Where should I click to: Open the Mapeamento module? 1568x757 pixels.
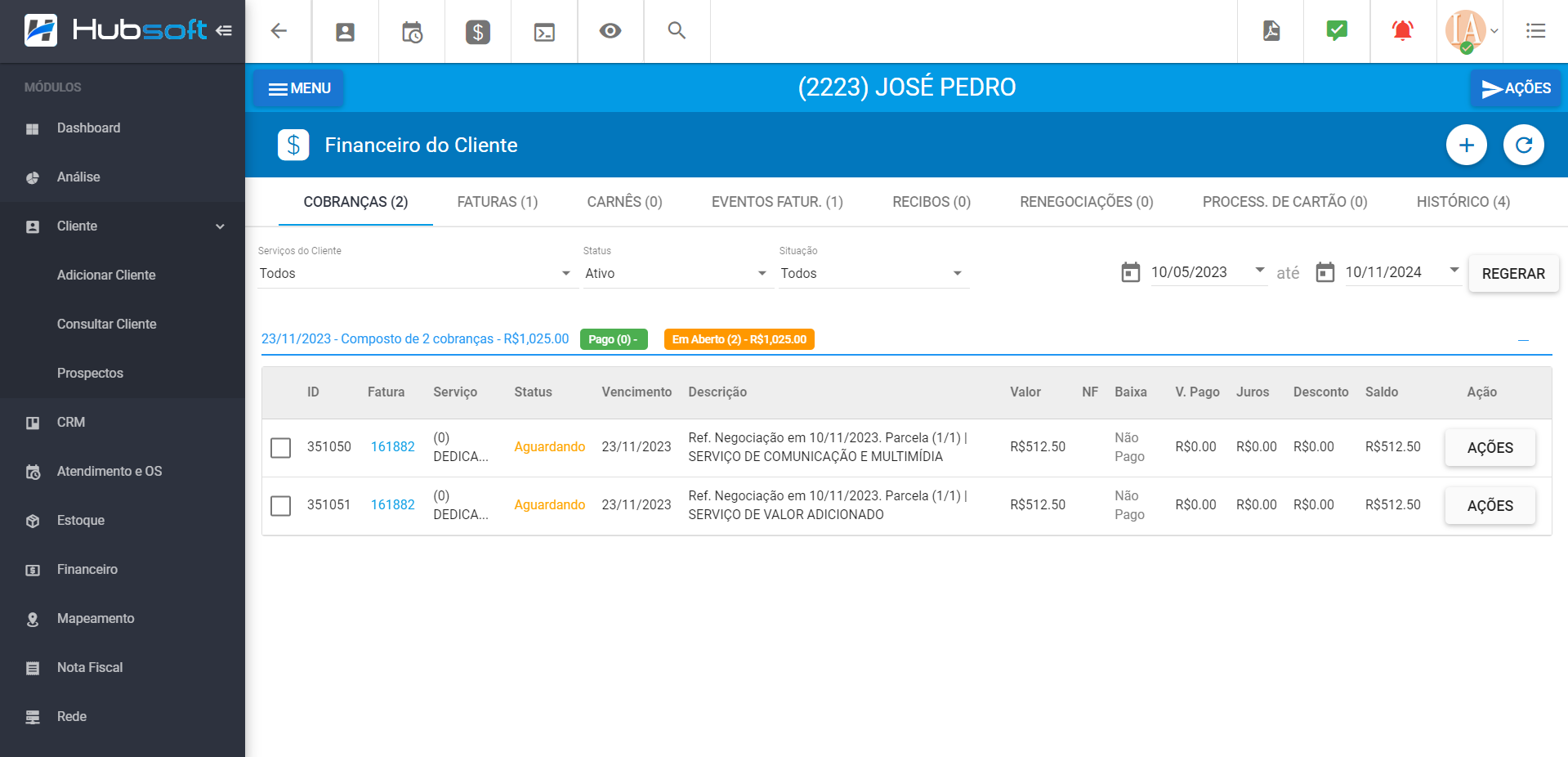coord(123,619)
